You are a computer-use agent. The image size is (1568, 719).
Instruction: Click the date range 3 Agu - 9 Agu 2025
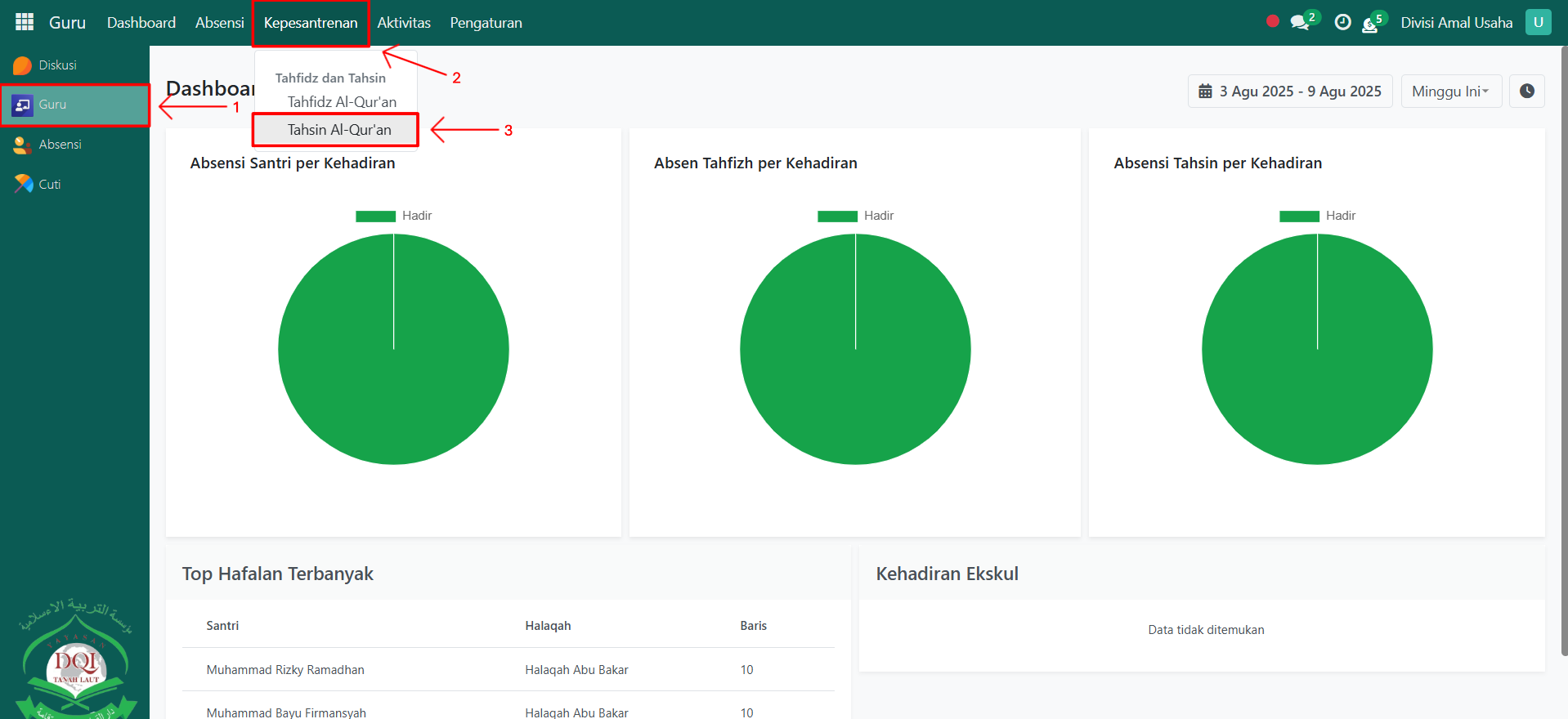[1290, 92]
